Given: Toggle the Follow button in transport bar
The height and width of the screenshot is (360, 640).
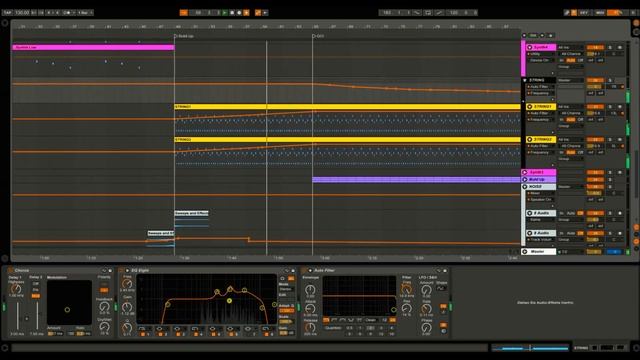Looking at the screenshot, I should click(184, 13).
